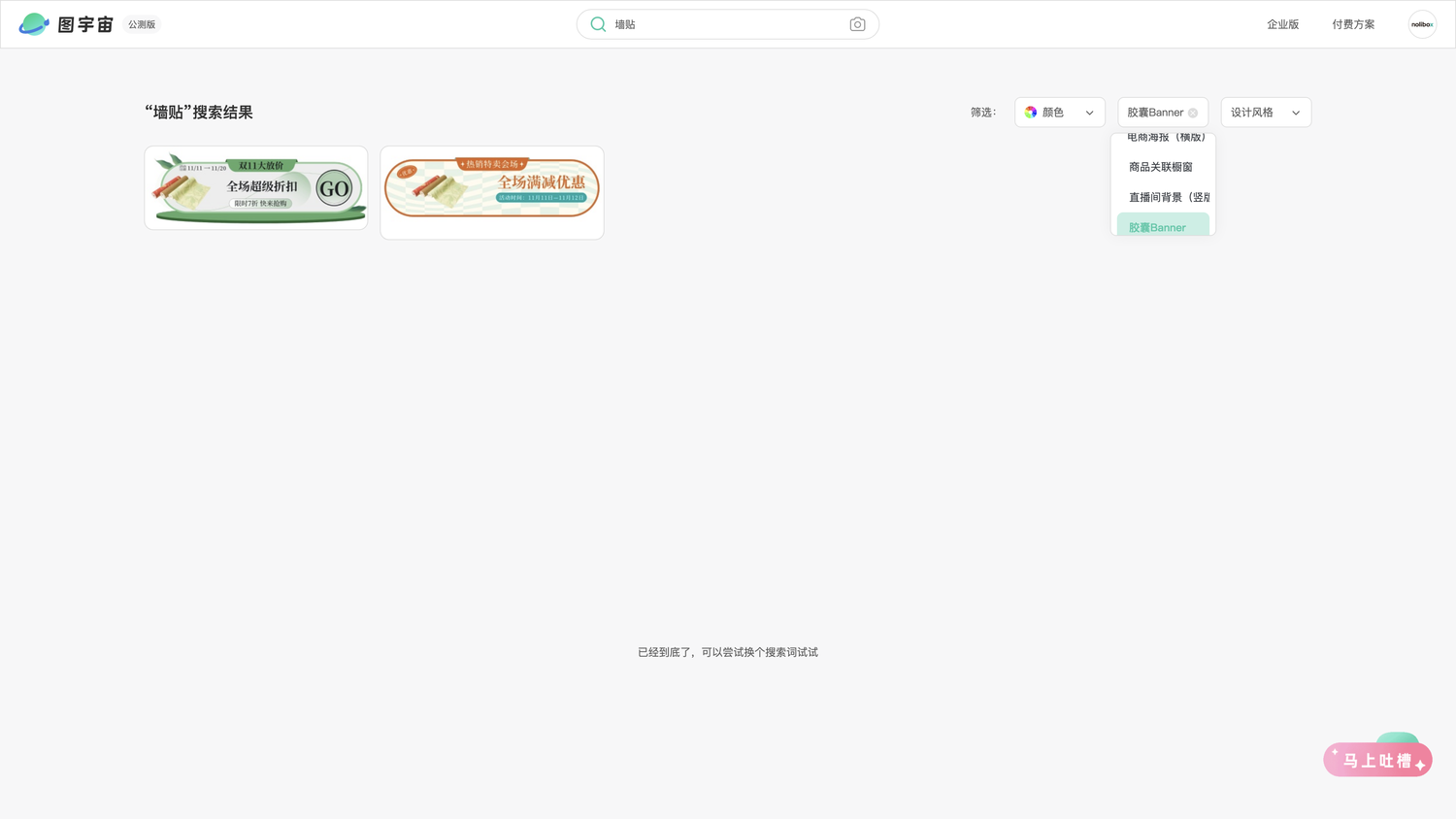Click the 图宇宙 brand name text
This screenshot has height=819, width=1456.
click(85, 24)
